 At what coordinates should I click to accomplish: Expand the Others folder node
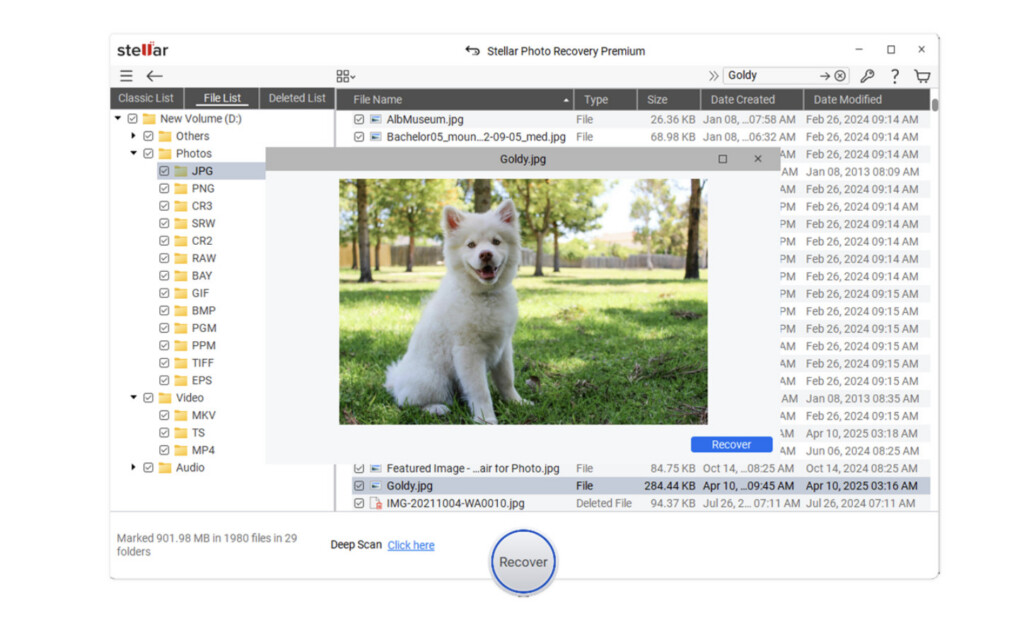133,136
